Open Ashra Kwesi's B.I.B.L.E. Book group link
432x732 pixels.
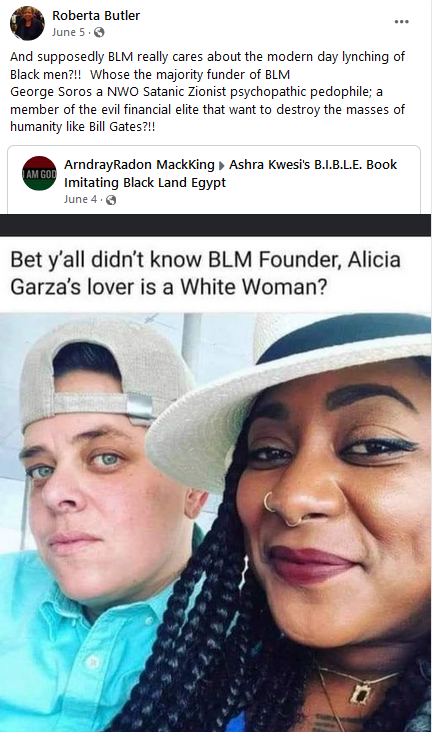(x=313, y=165)
